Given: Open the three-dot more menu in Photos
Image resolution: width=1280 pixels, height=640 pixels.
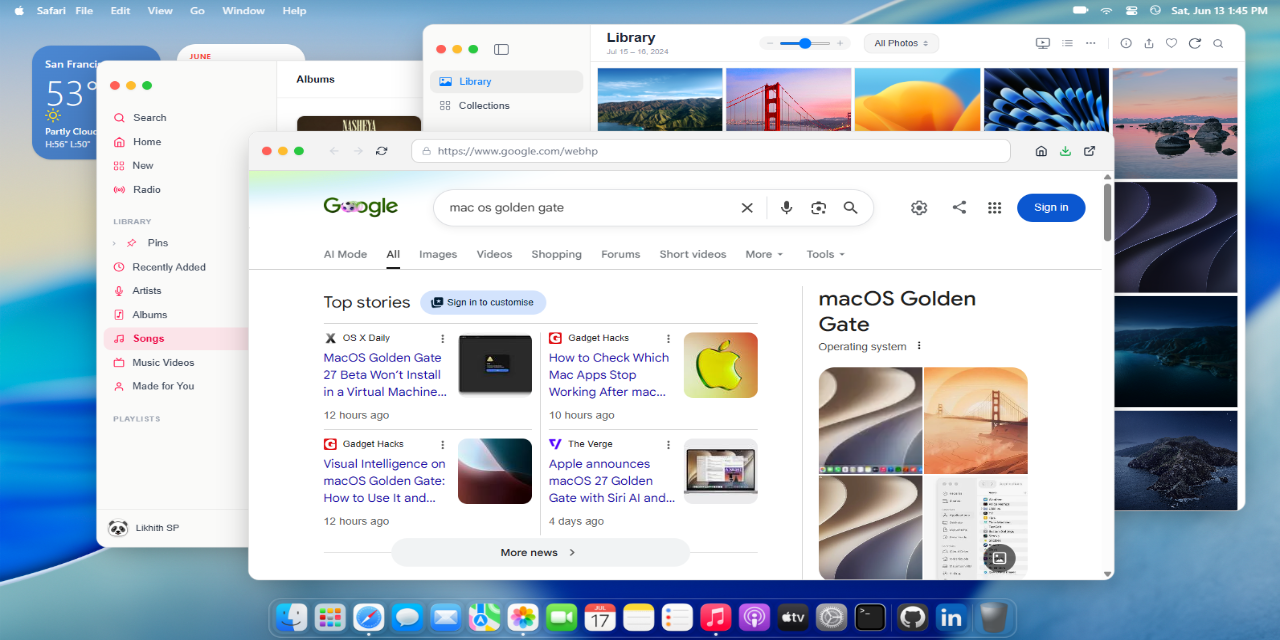Looking at the screenshot, I should point(1090,43).
